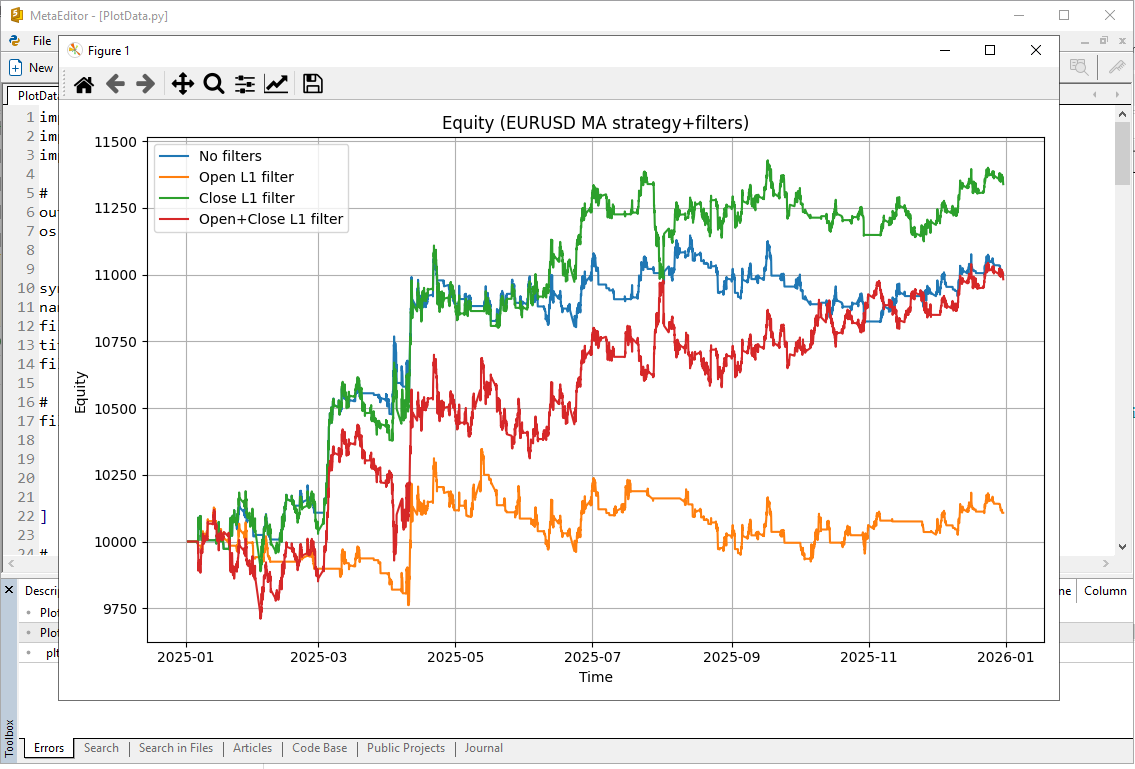Click the New button label
Screen dimensions: 1135x769
(41, 67)
